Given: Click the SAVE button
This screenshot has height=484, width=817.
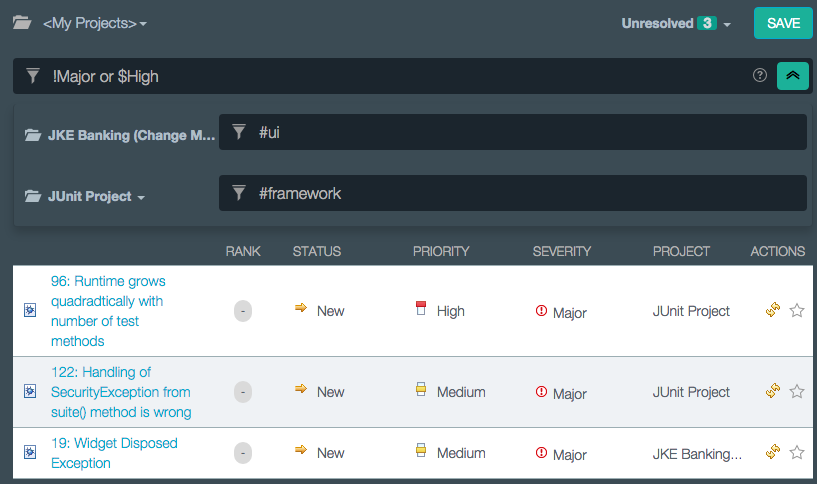Looking at the screenshot, I should click(783, 23).
